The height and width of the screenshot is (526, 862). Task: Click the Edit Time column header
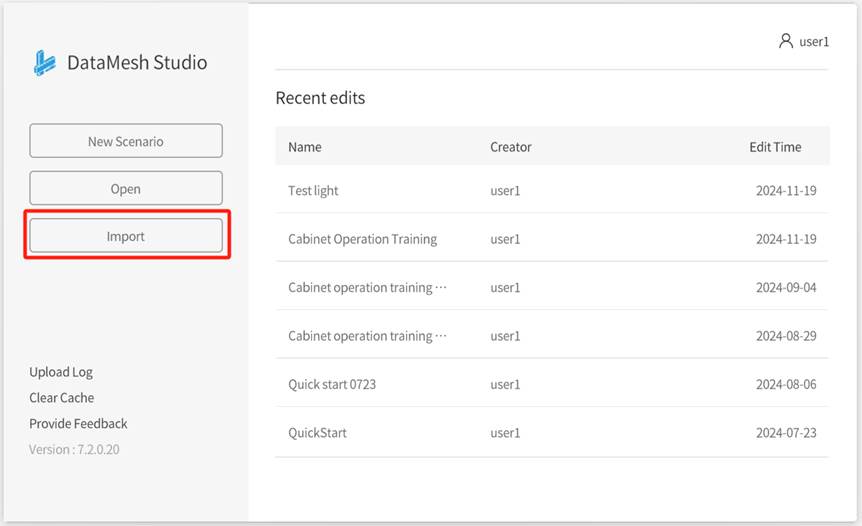point(775,147)
